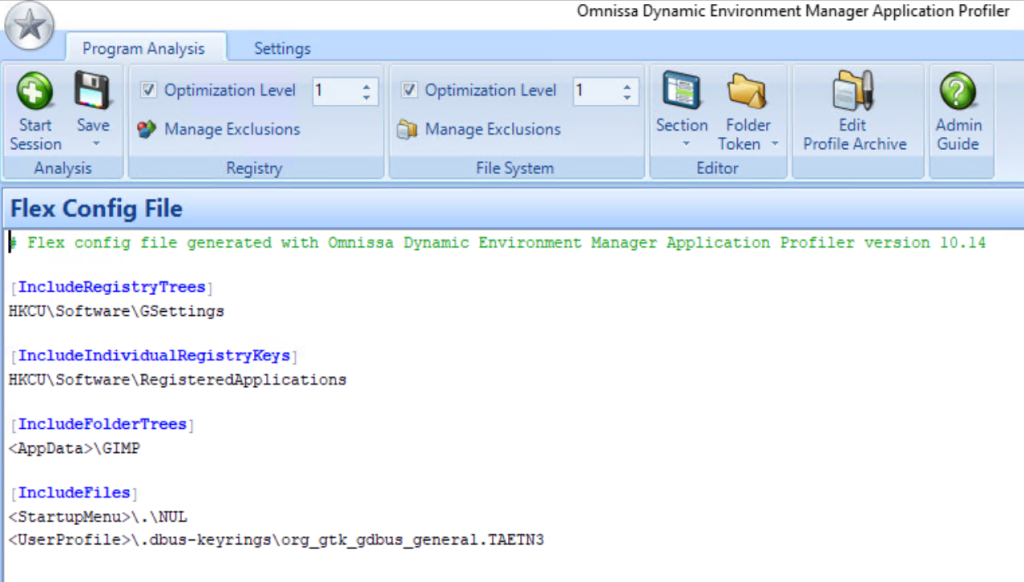Click the org_gtk_gdbus_general.TAETN3 file line
1024x582 pixels.
pos(276,540)
